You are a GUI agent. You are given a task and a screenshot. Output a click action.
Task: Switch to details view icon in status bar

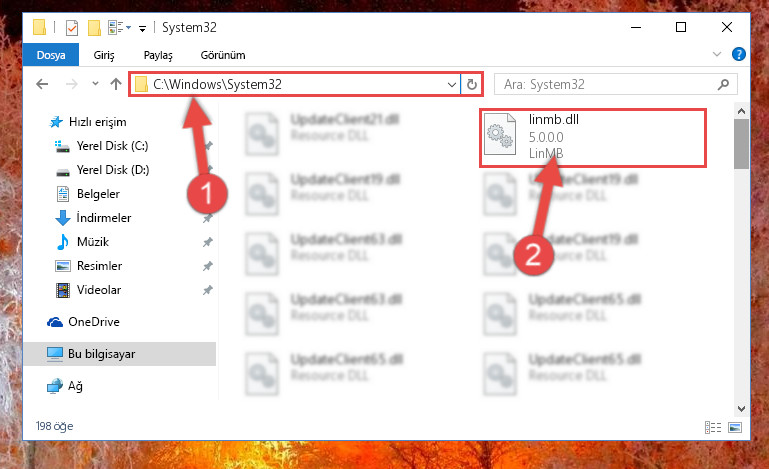713,427
